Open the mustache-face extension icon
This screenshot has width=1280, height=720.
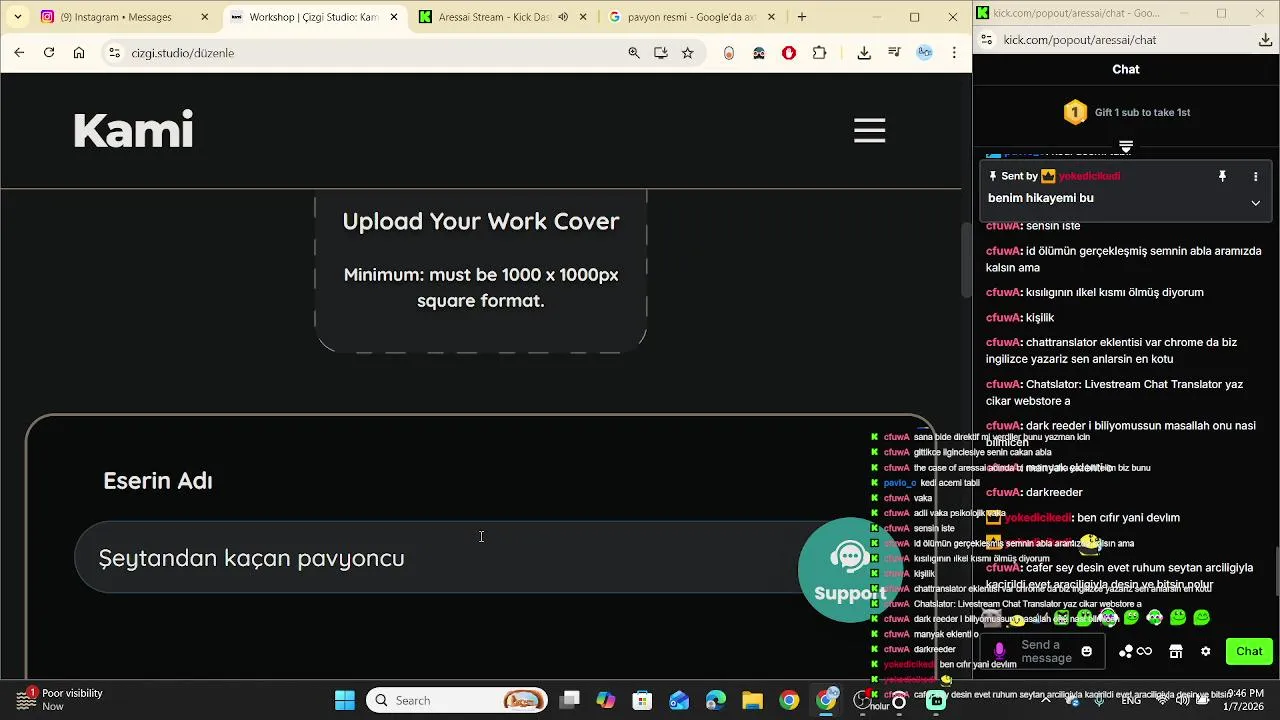759,53
